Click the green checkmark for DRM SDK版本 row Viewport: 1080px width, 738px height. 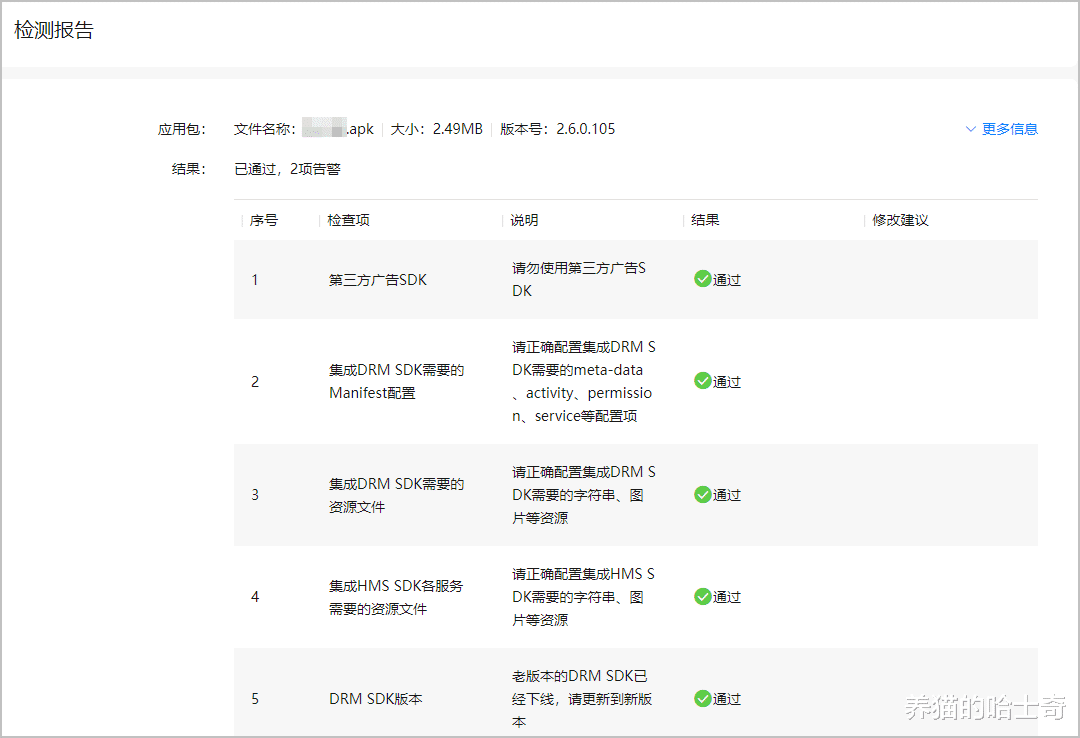[x=702, y=698]
